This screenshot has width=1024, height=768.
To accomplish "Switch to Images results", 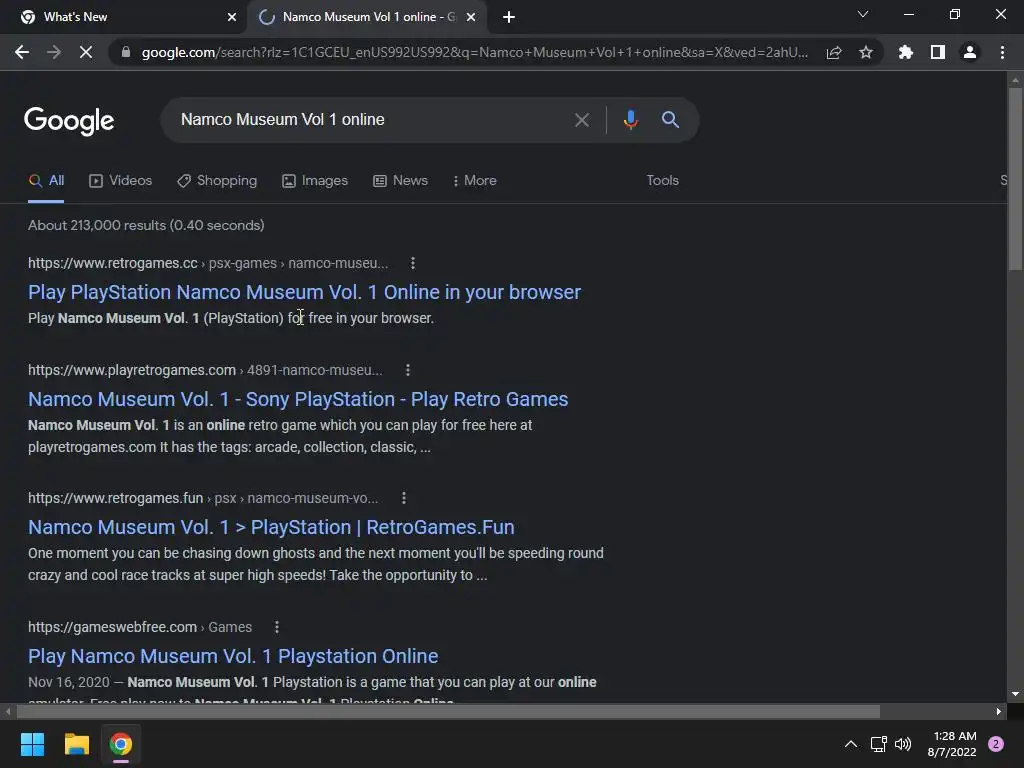I will click(x=315, y=181).
